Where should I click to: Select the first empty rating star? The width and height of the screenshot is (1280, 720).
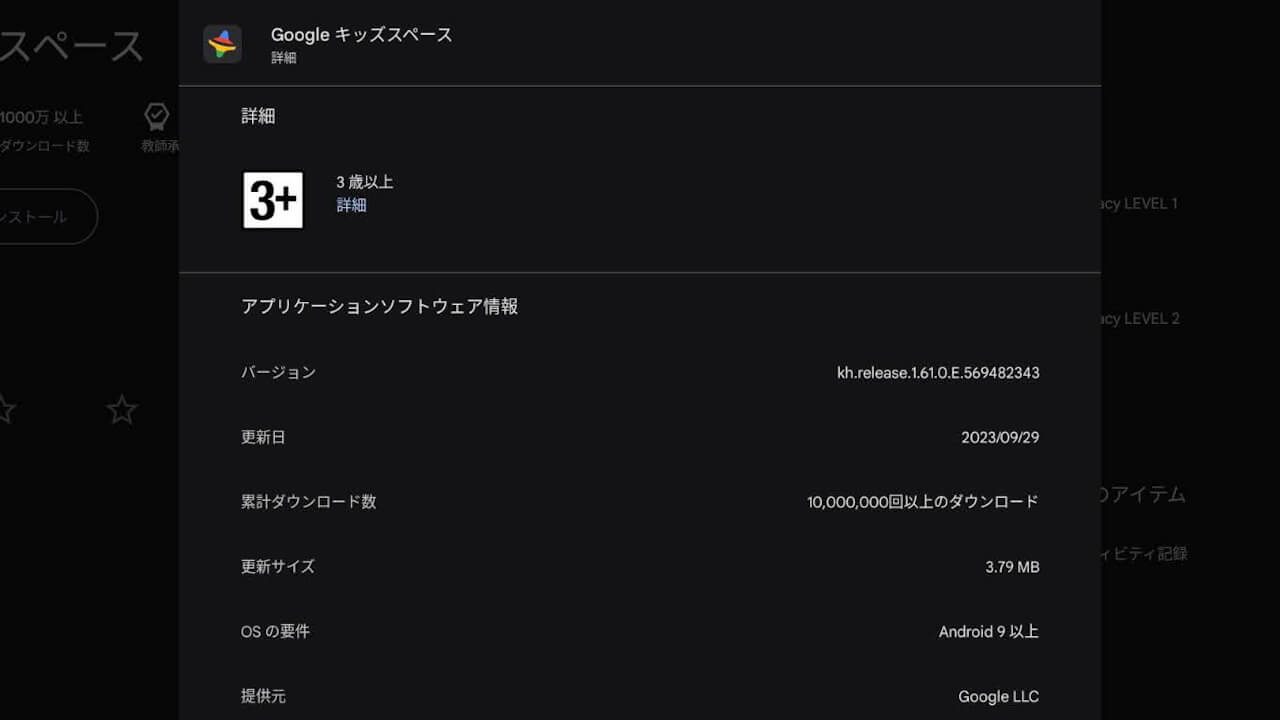[x=5, y=409]
